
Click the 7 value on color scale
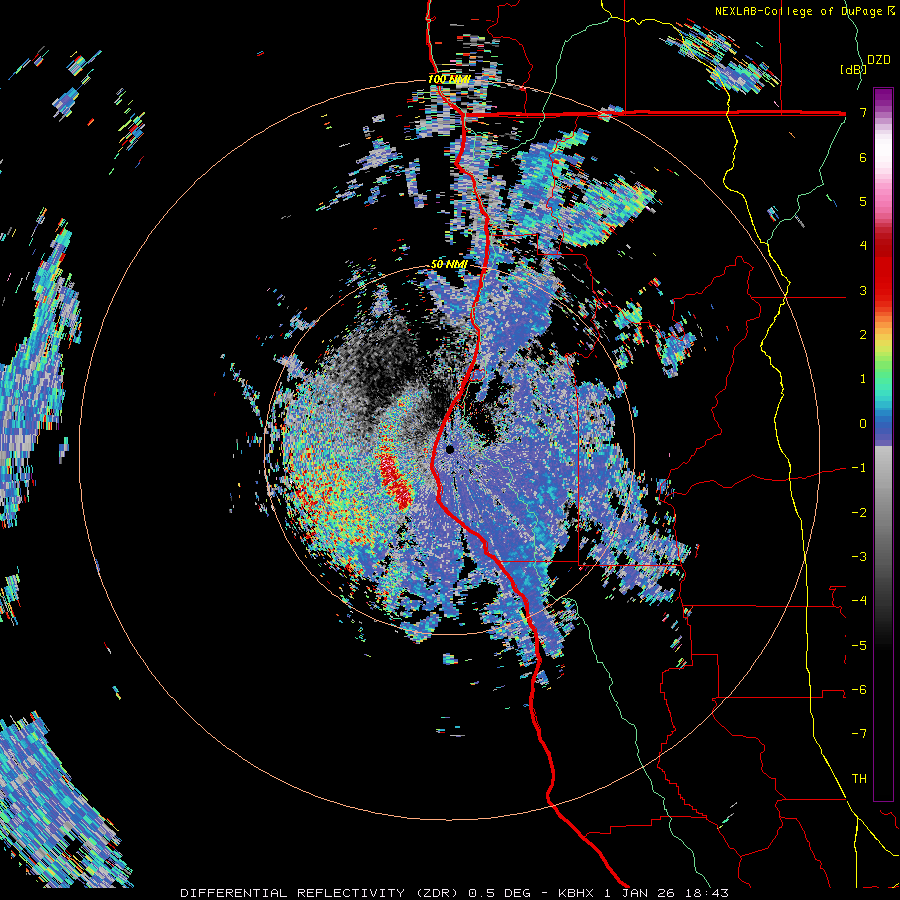[863, 112]
